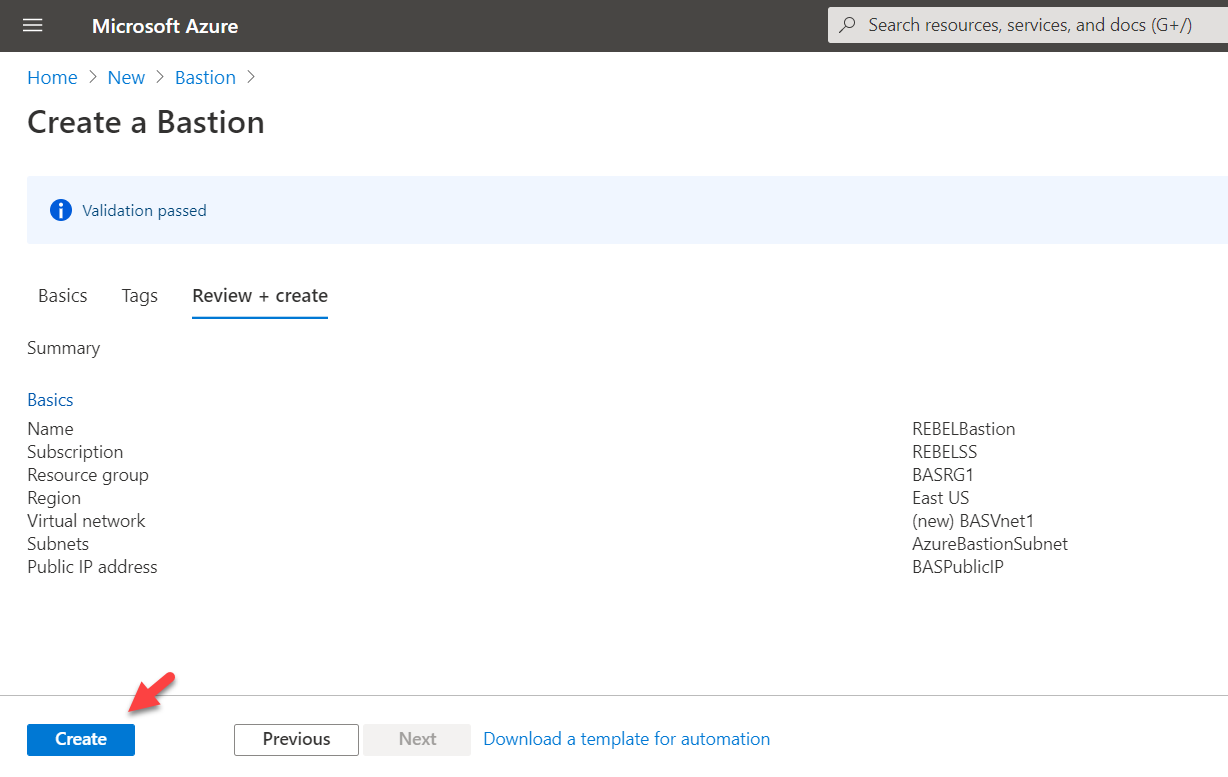Switch to the Basics tab

pyautogui.click(x=63, y=295)
